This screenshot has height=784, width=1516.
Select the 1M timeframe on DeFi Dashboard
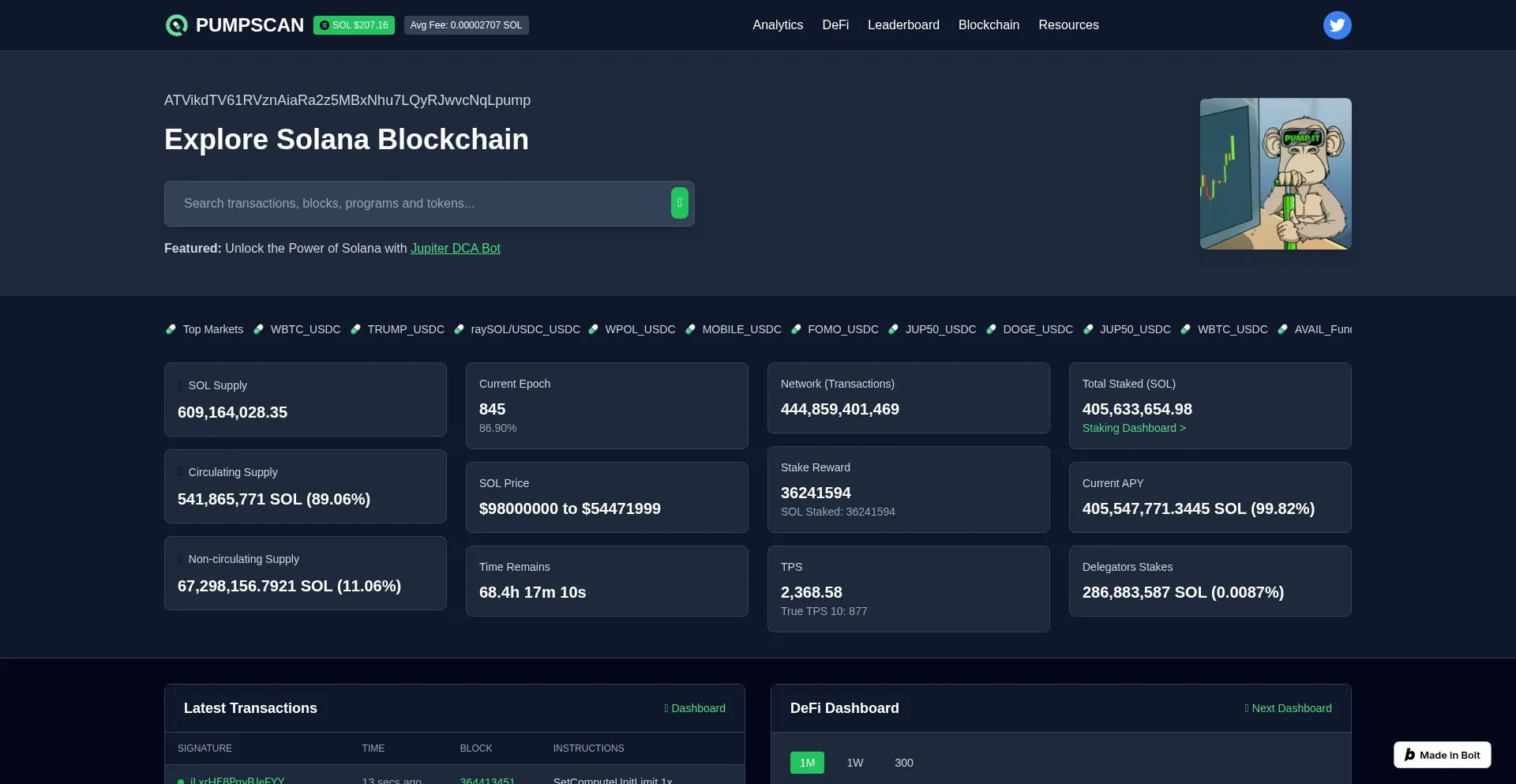pos(807,763)
